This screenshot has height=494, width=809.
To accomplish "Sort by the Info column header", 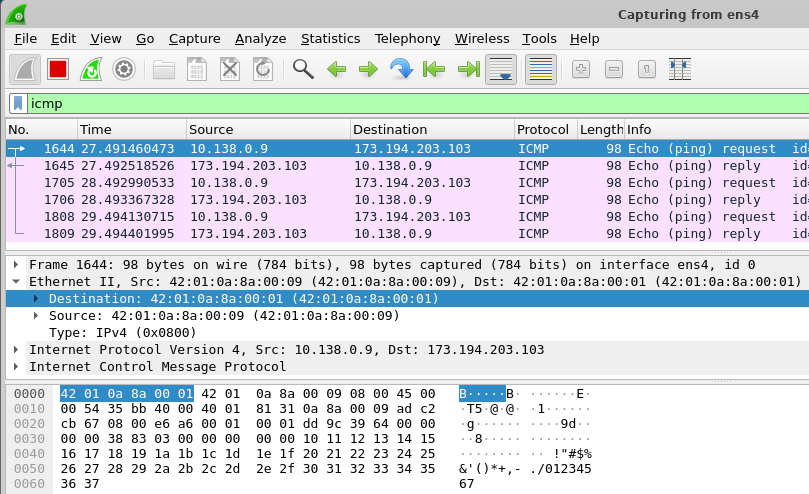I will 717,130.
